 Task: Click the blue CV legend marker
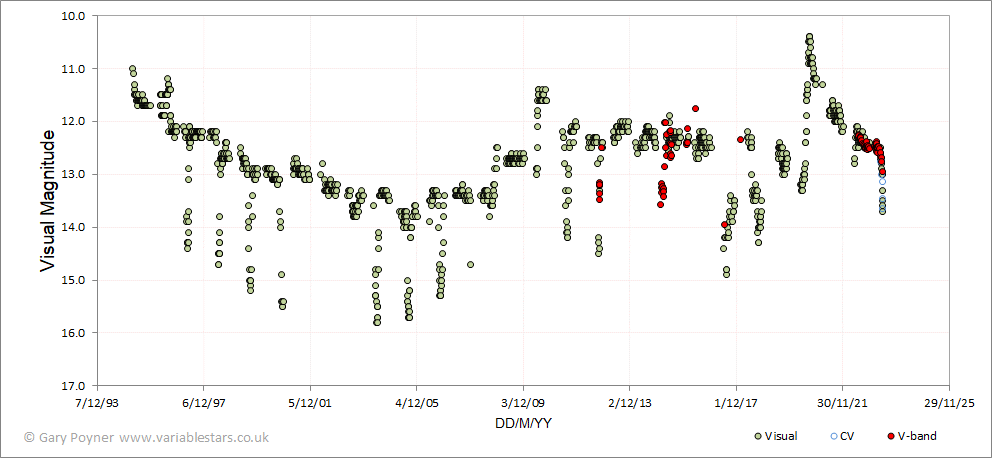[x=833, y=436]
